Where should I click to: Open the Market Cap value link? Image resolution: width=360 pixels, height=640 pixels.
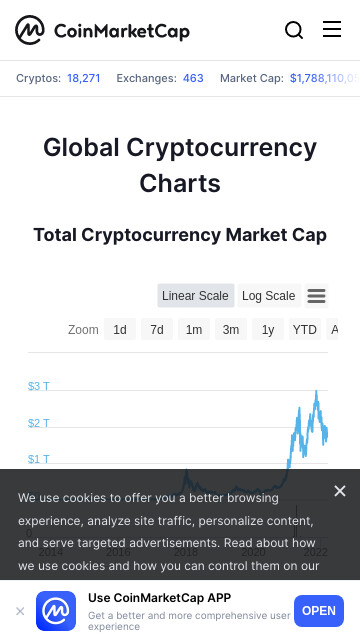tap(324, 78)
